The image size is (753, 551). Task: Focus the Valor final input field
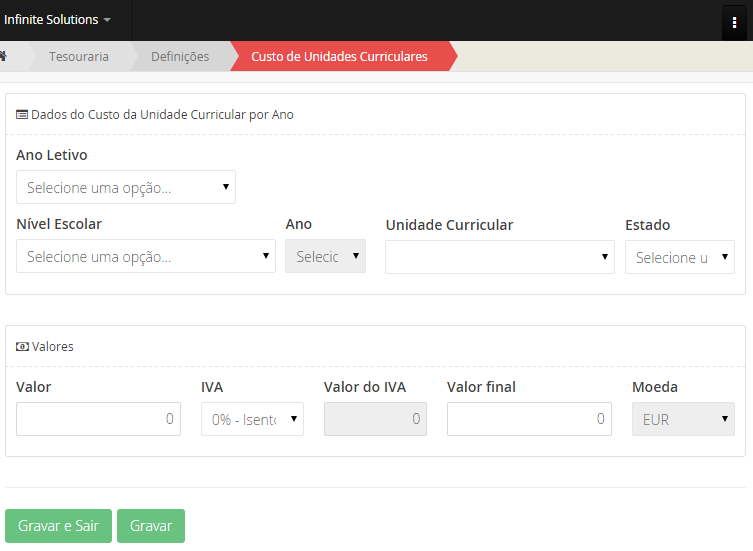click(528, 419)
